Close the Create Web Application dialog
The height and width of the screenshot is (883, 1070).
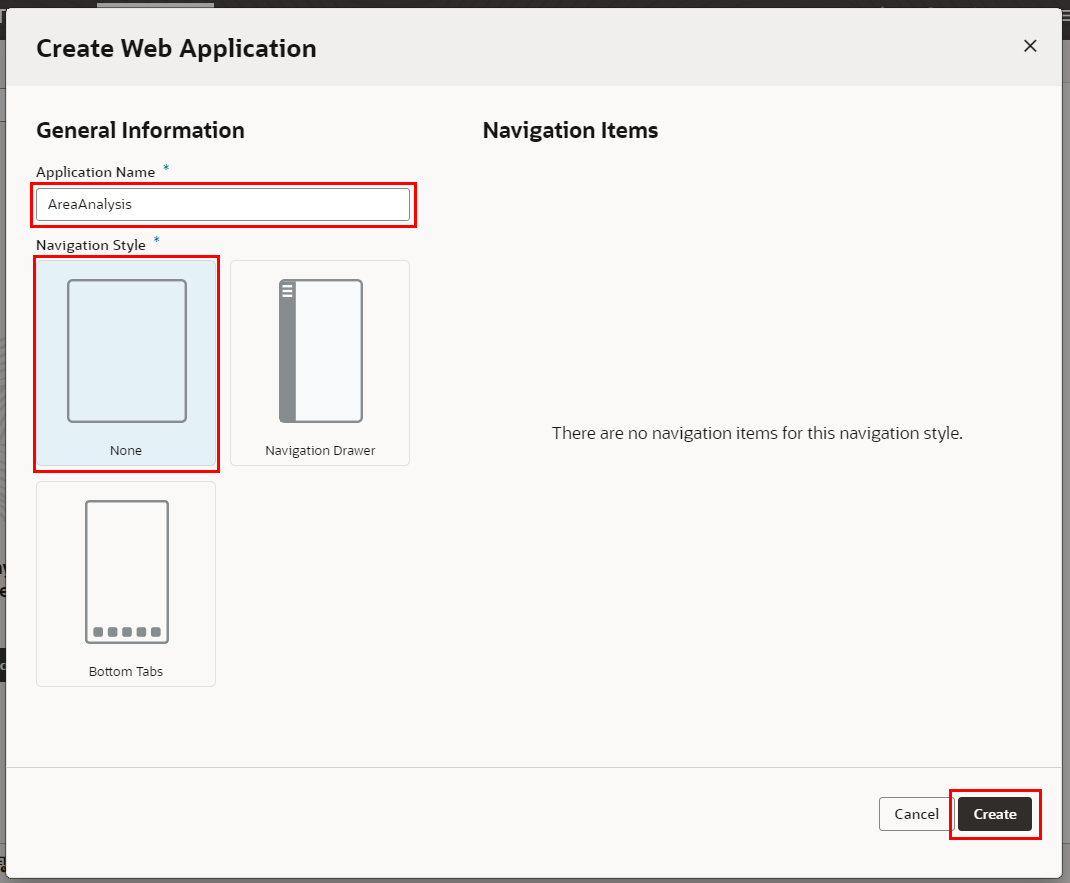[1030, 46]
